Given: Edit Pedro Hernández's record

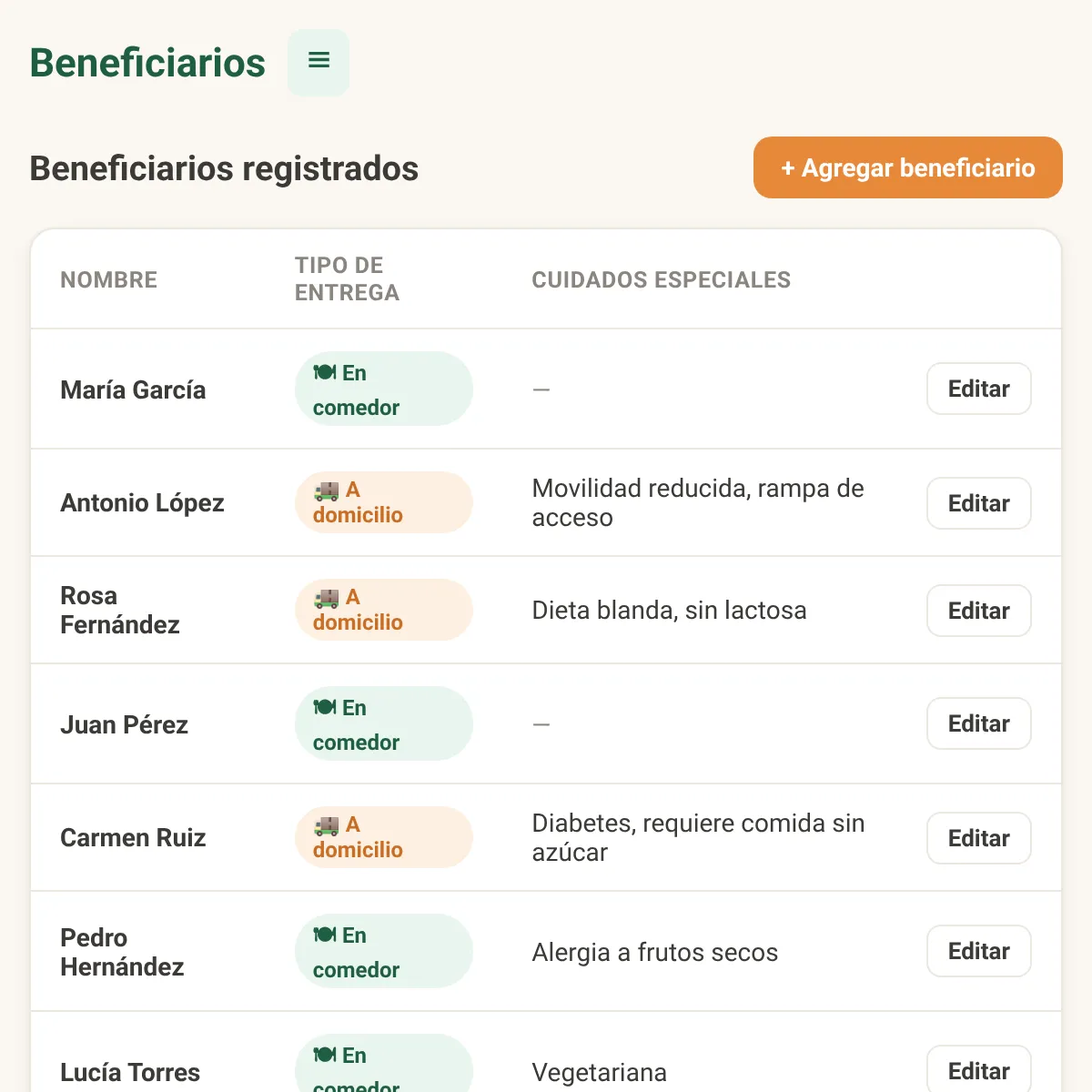Looking at the screenshot, I should tap(979, 951).
